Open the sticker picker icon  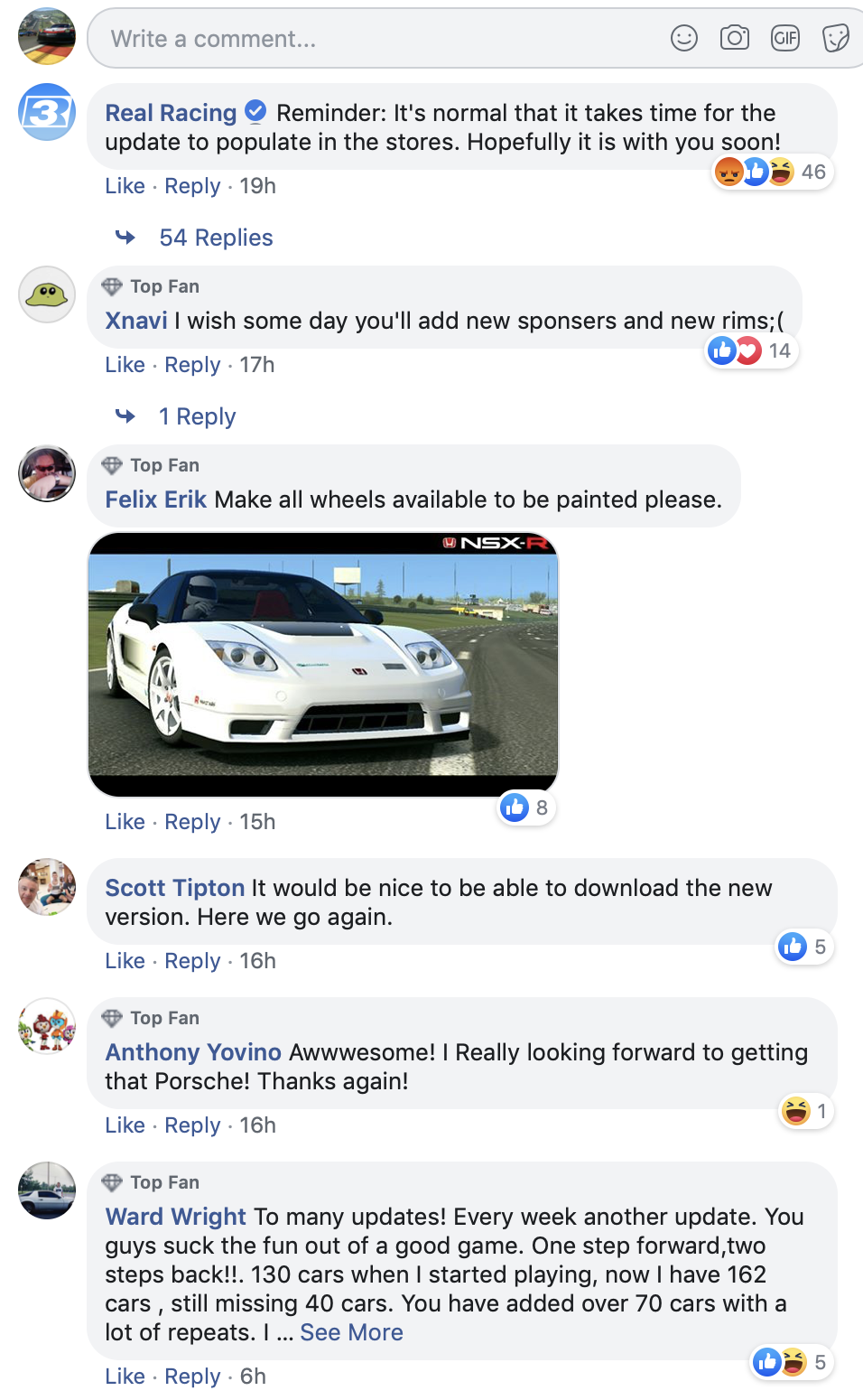836,38
